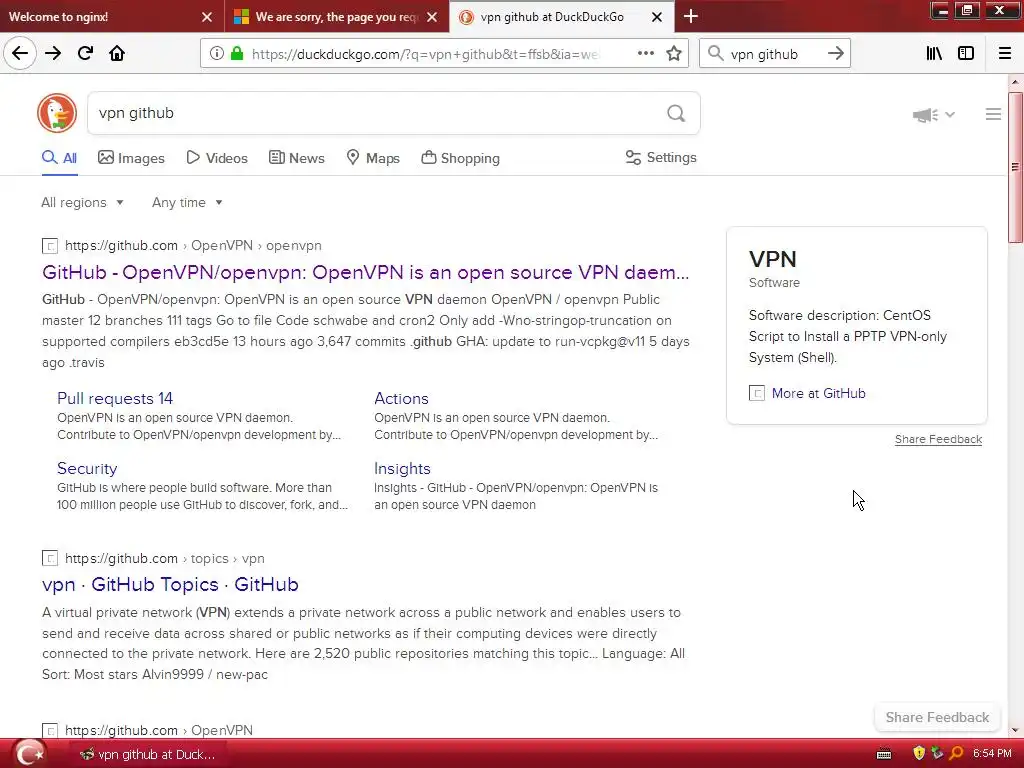Screen dimensions: 1024x768
Task: Open the Library icon in toolbar
Action: click(x=934, y=54)
